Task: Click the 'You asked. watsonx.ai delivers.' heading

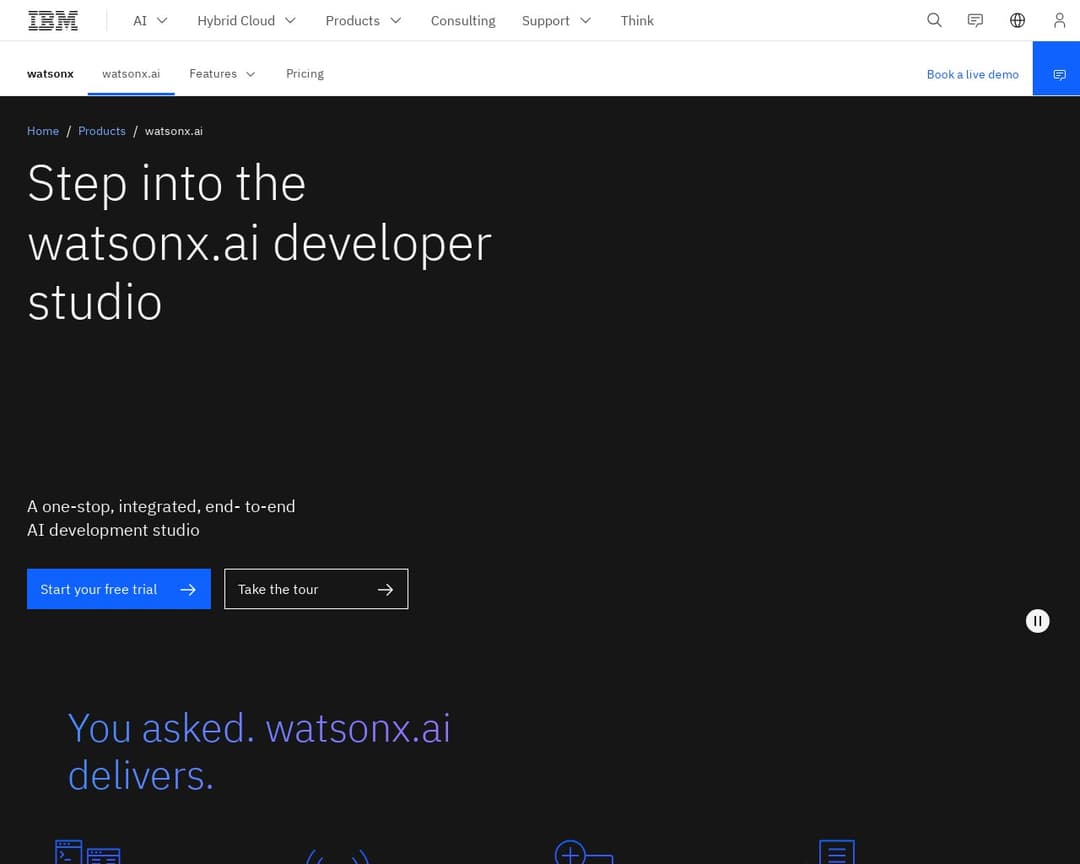Action: [x=259, y=752]
